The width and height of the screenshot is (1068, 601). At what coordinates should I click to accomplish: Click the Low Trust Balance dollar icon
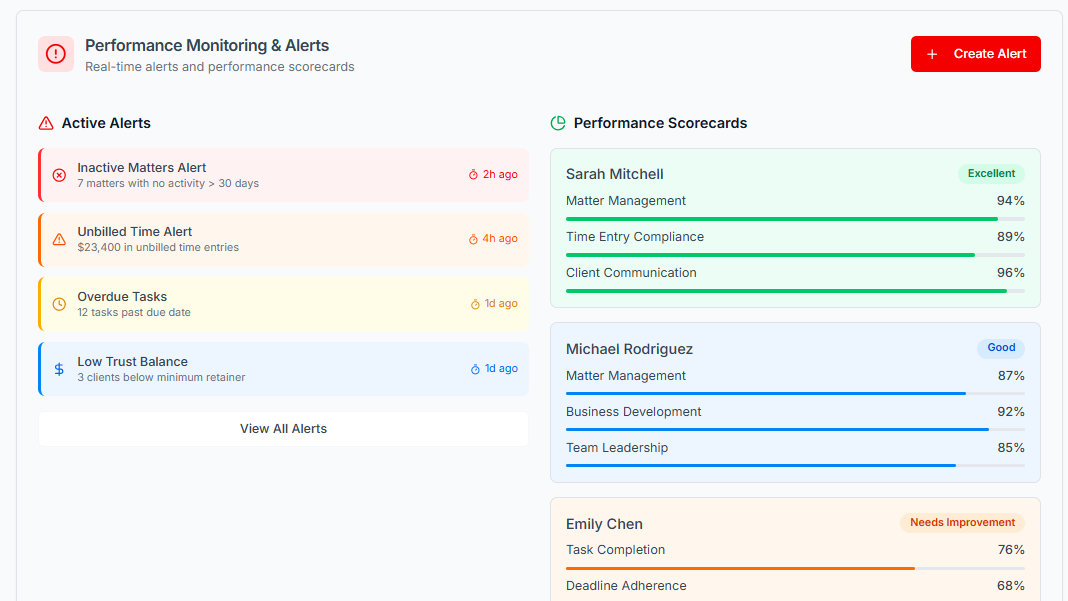click(x=59, y=369)
